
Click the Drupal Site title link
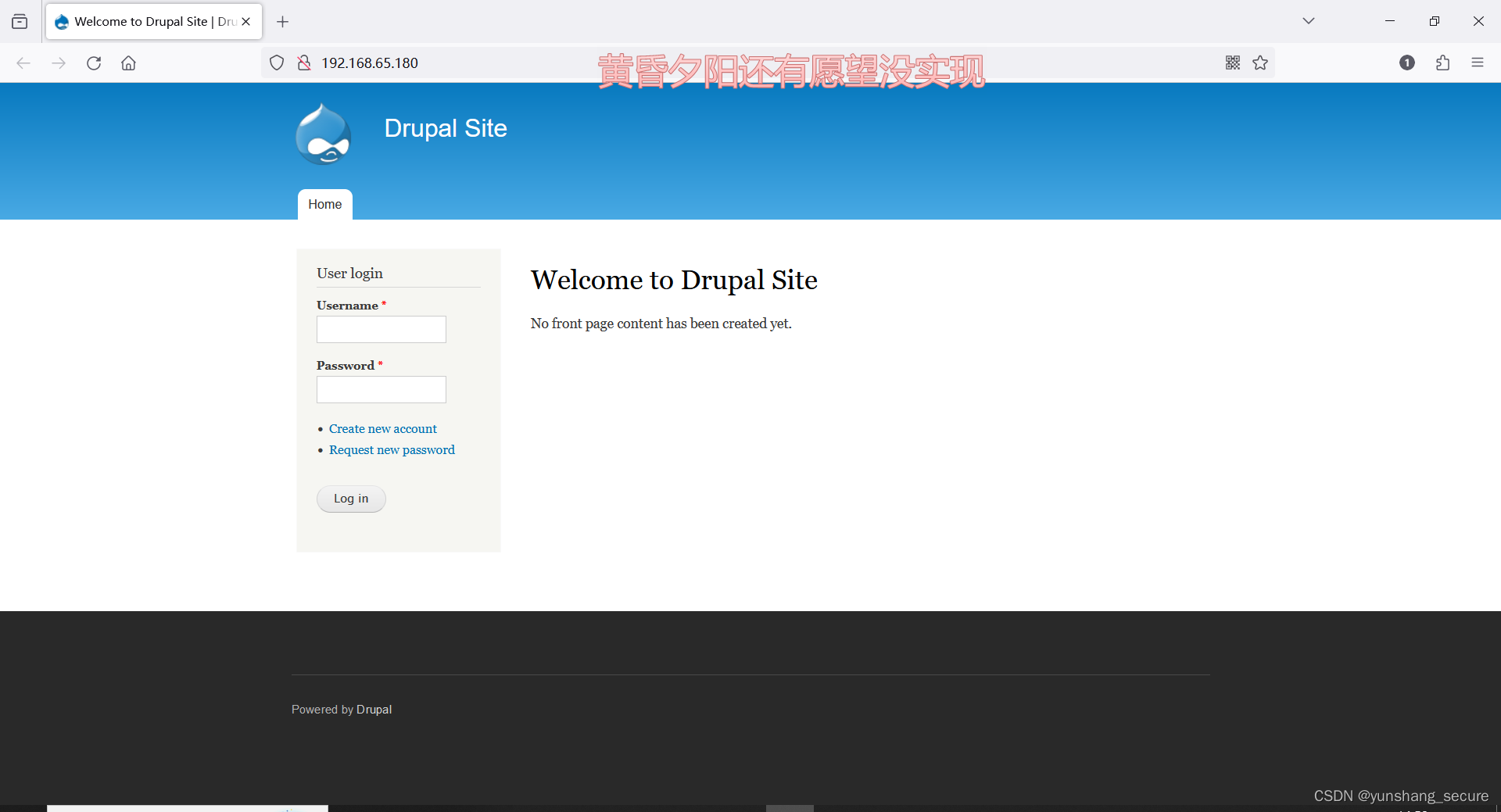pos(446,128)
